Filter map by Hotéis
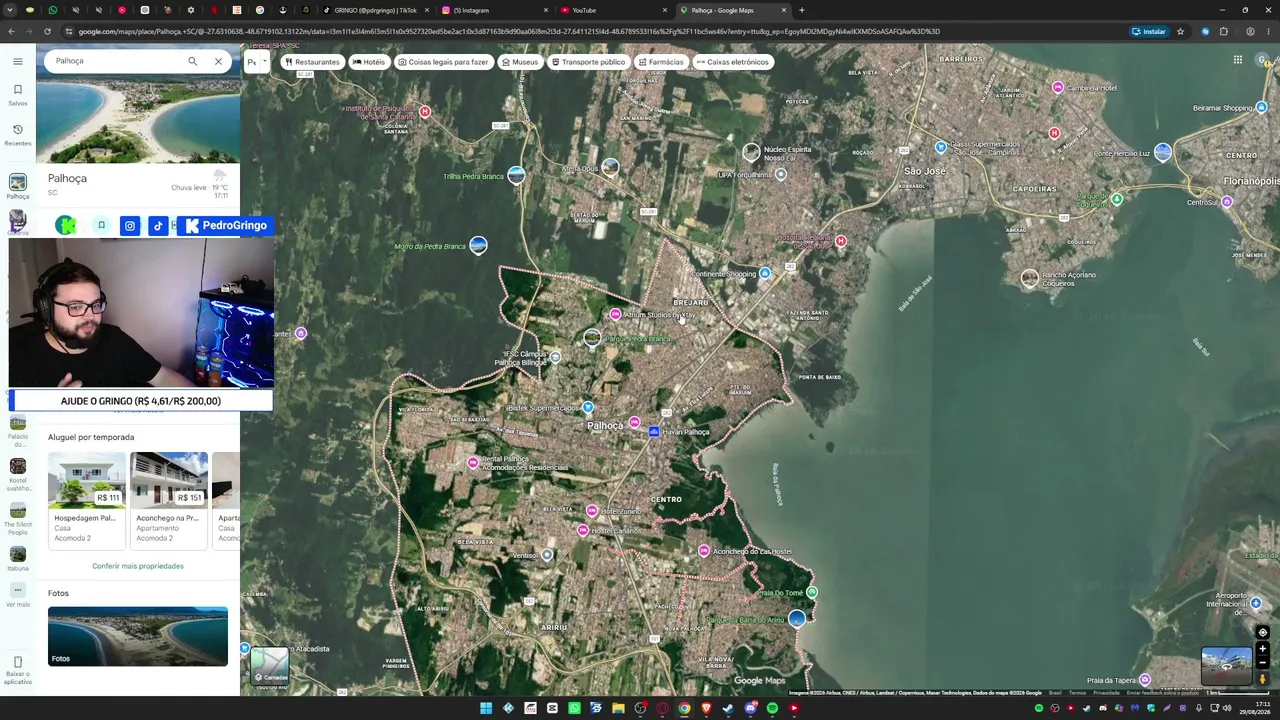This screenshot has width=1280, height=720. [368, 62]
